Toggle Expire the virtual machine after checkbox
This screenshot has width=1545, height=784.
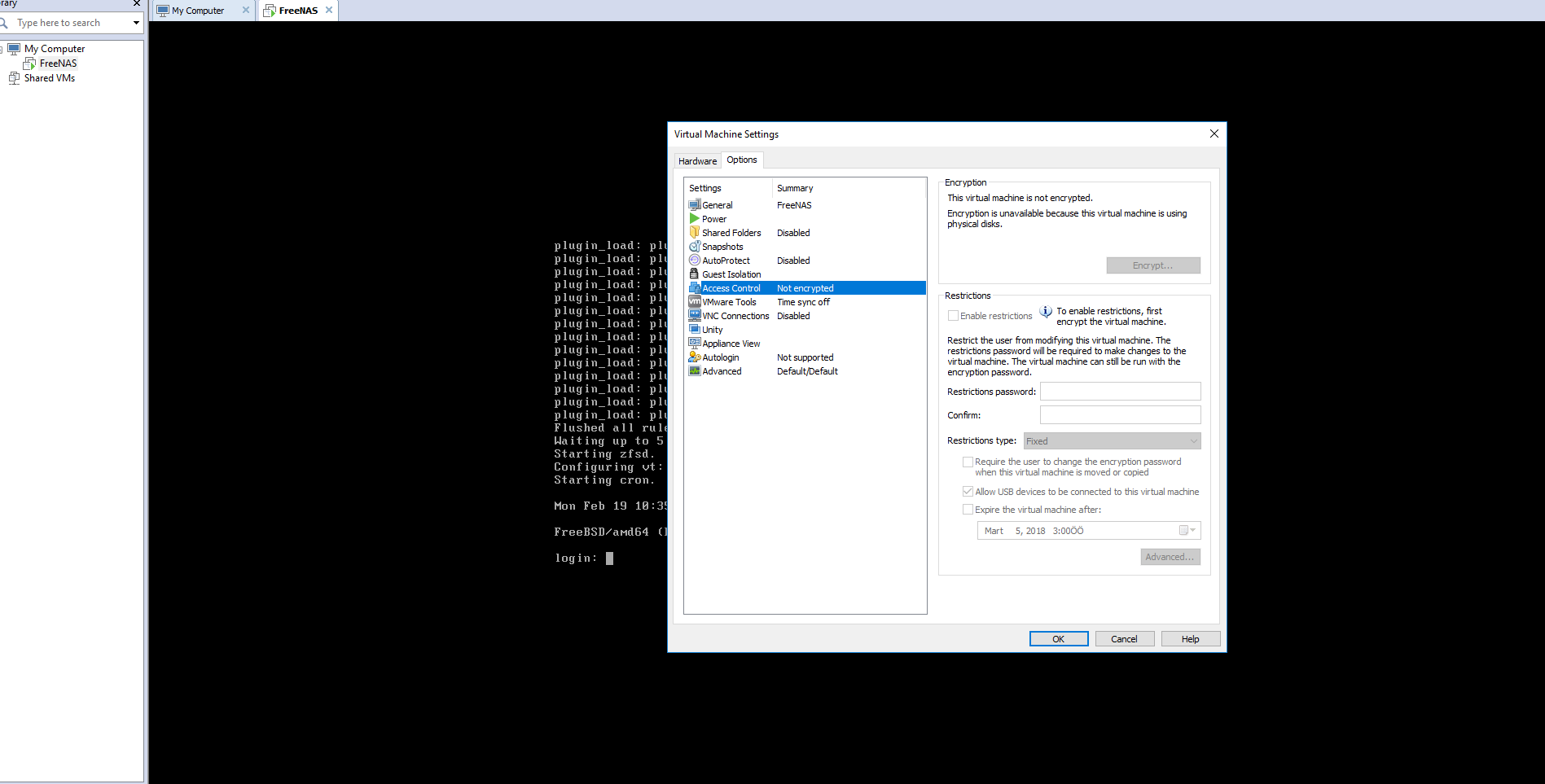click(x=968, y=510)
